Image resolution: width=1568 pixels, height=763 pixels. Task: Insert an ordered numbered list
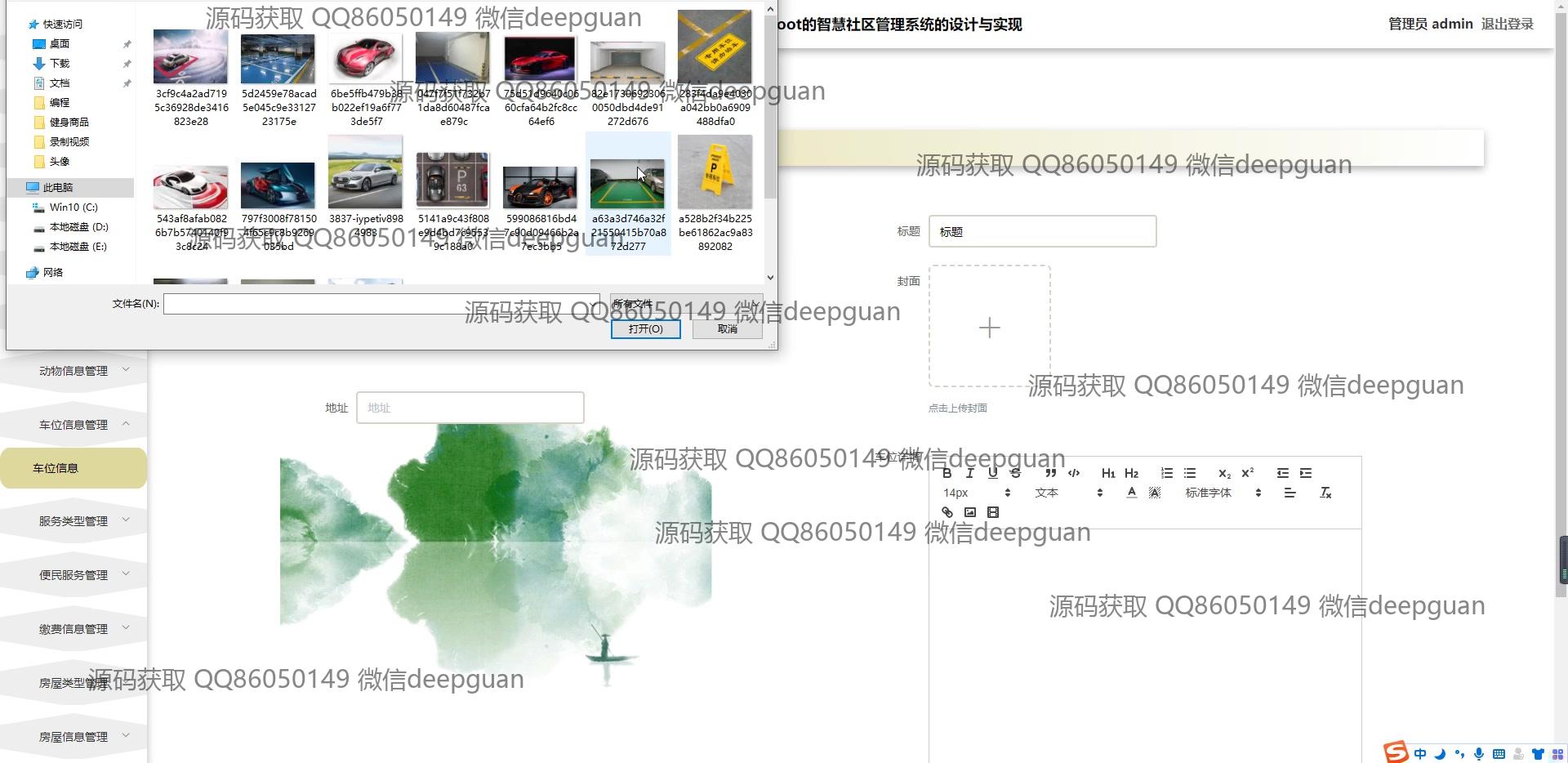1166,473
